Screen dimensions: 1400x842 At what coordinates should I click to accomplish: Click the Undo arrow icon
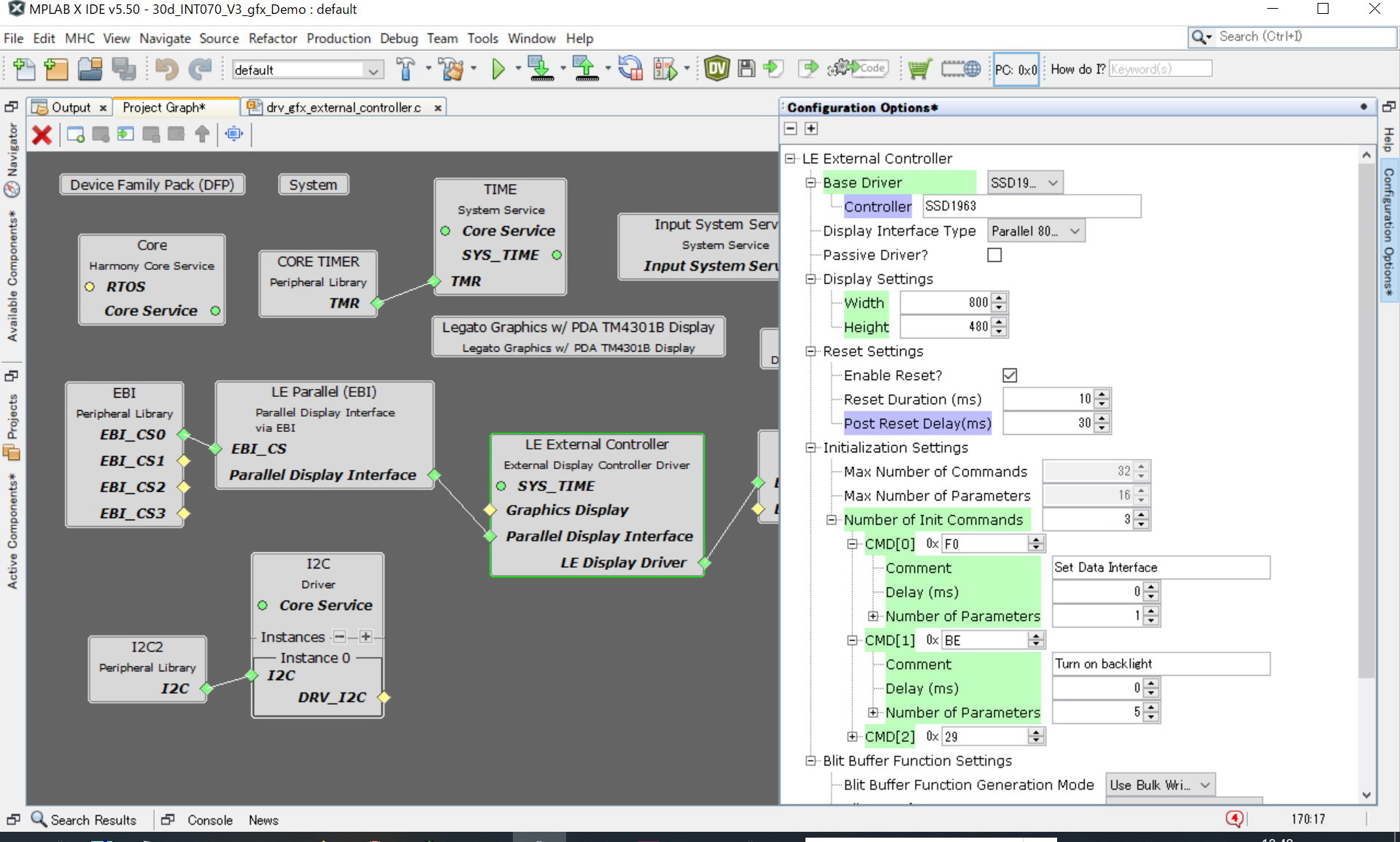click(x=166, y=69)
